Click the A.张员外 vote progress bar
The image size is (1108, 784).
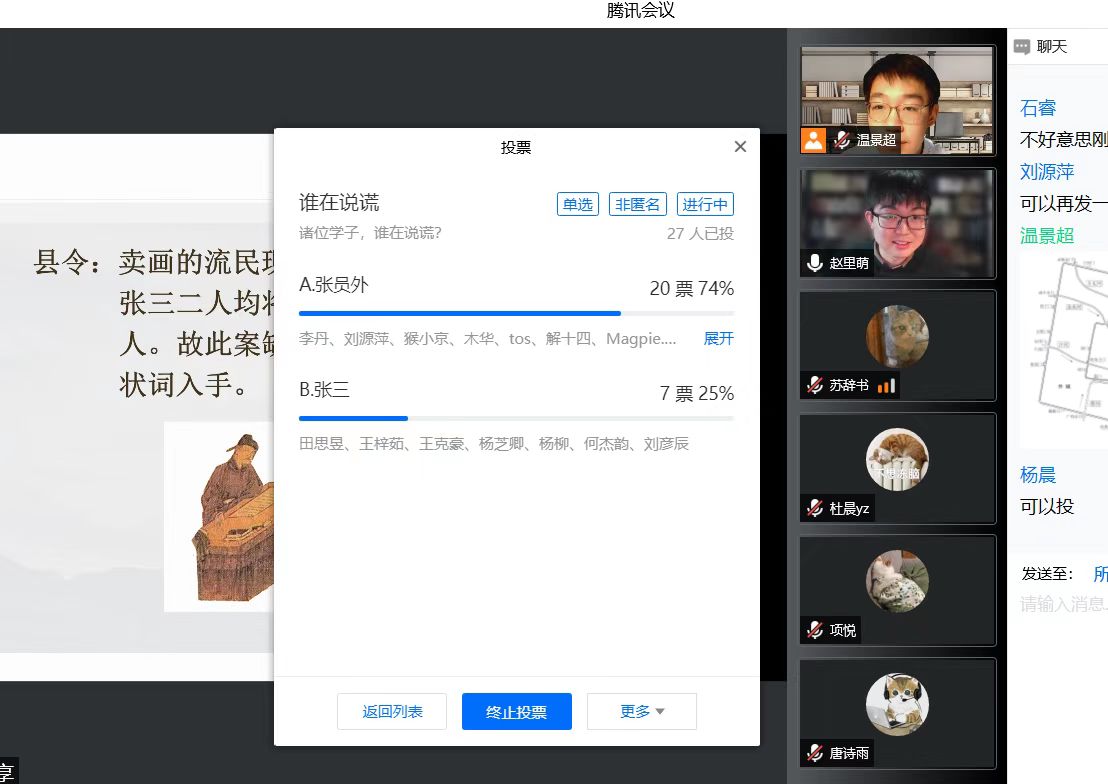pyautogui.click(x=516, y=313)
